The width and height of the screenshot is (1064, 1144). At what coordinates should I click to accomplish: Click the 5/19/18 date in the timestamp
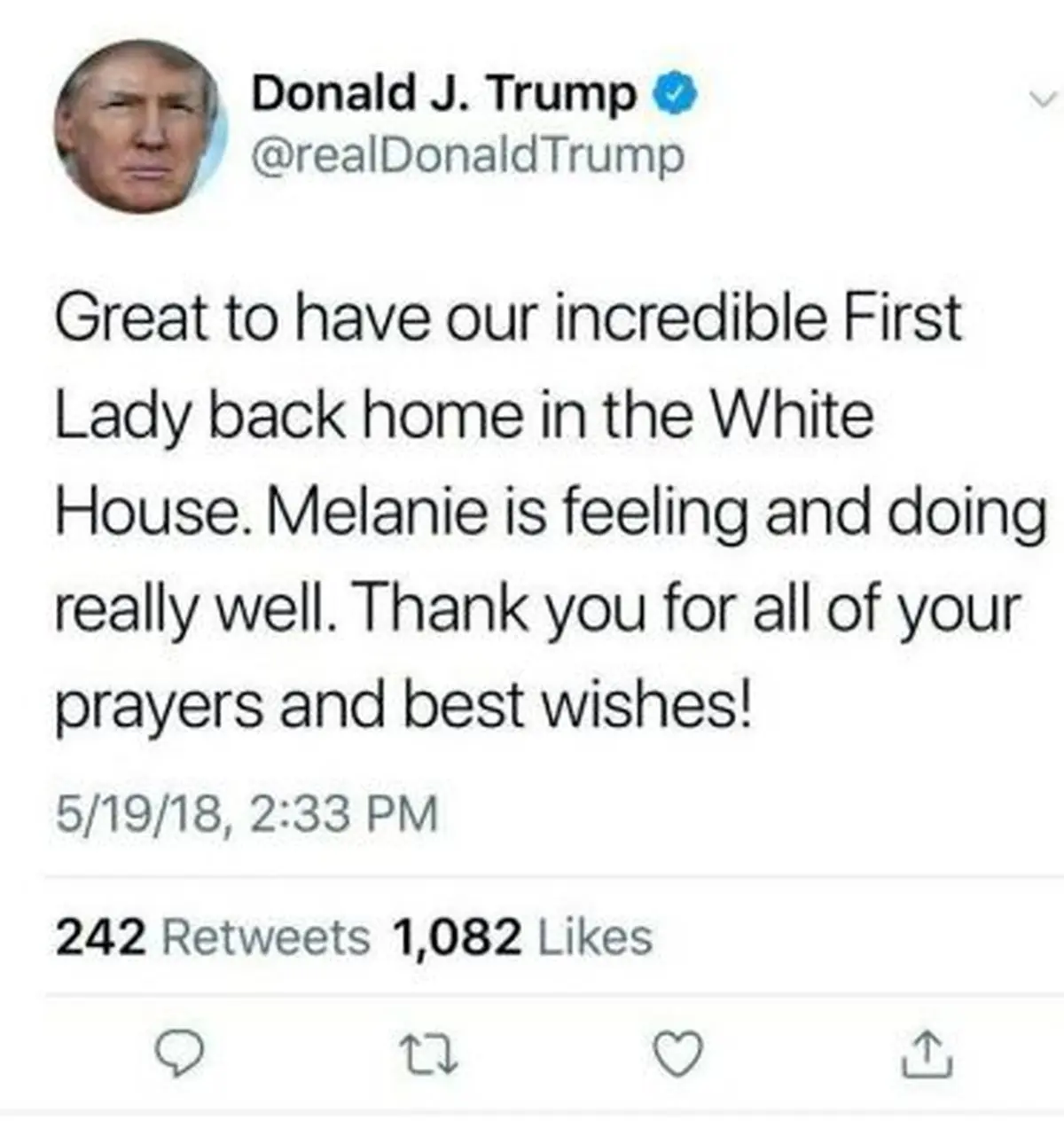pos(138,814)
